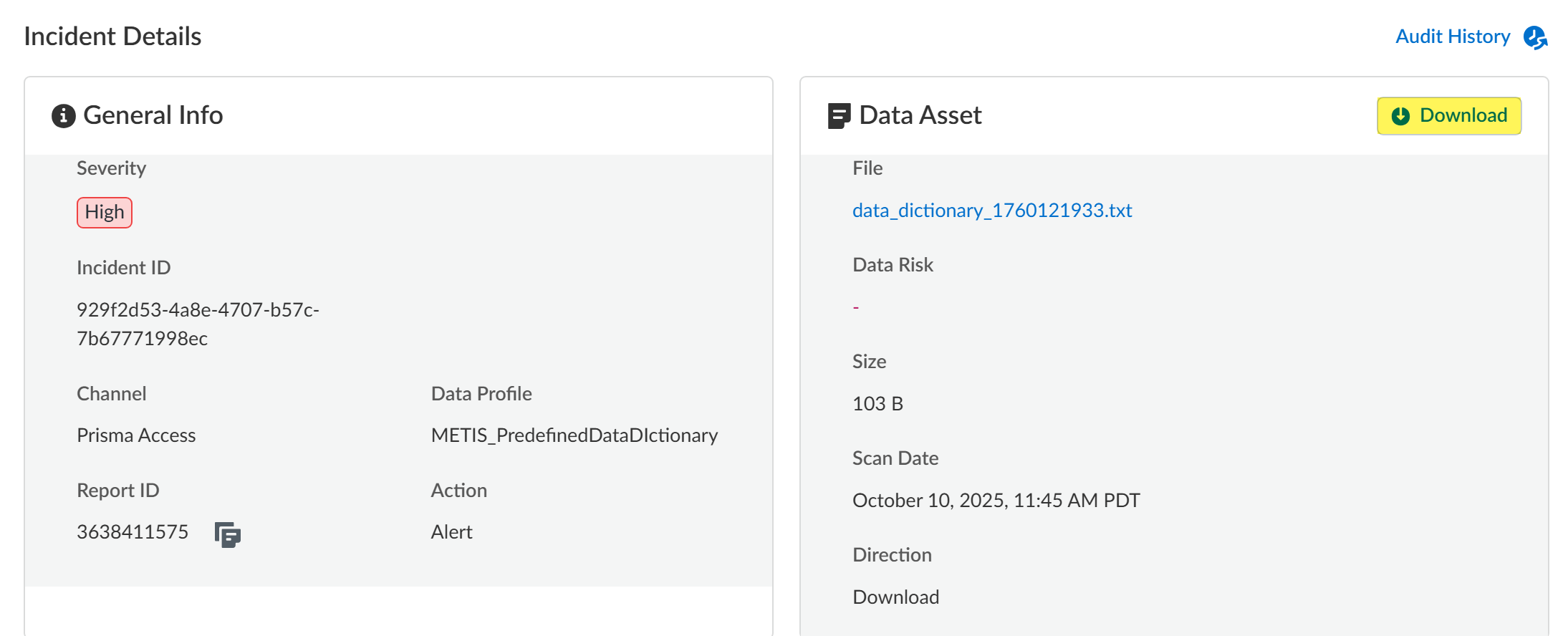Viewport: 1568px width, 636px height.
Task: Click the green arrow icon in Download button
Action: point(1400,116)
